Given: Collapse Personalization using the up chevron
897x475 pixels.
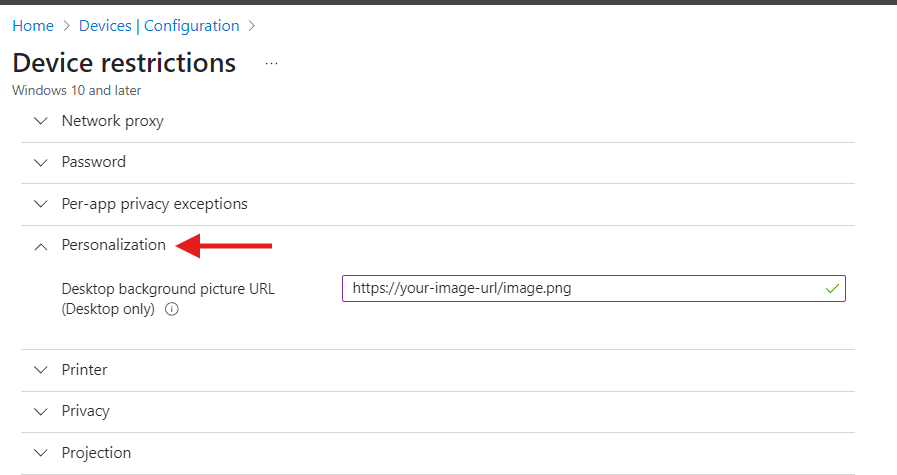Looking at the screenshot, I should (40, 246).
